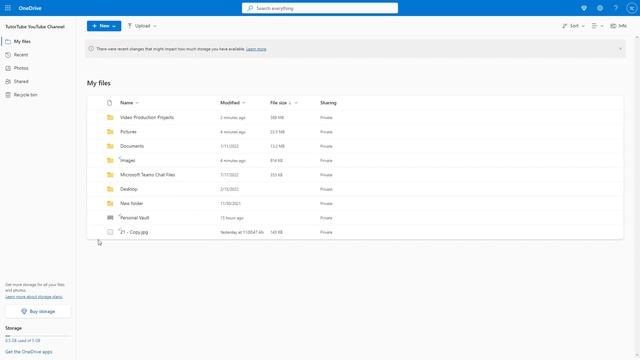The height and width of the screenshot is (360, 640).
Task: Open the Name column header dropdown
Action: pyautogui.click(x=129, y=103)
